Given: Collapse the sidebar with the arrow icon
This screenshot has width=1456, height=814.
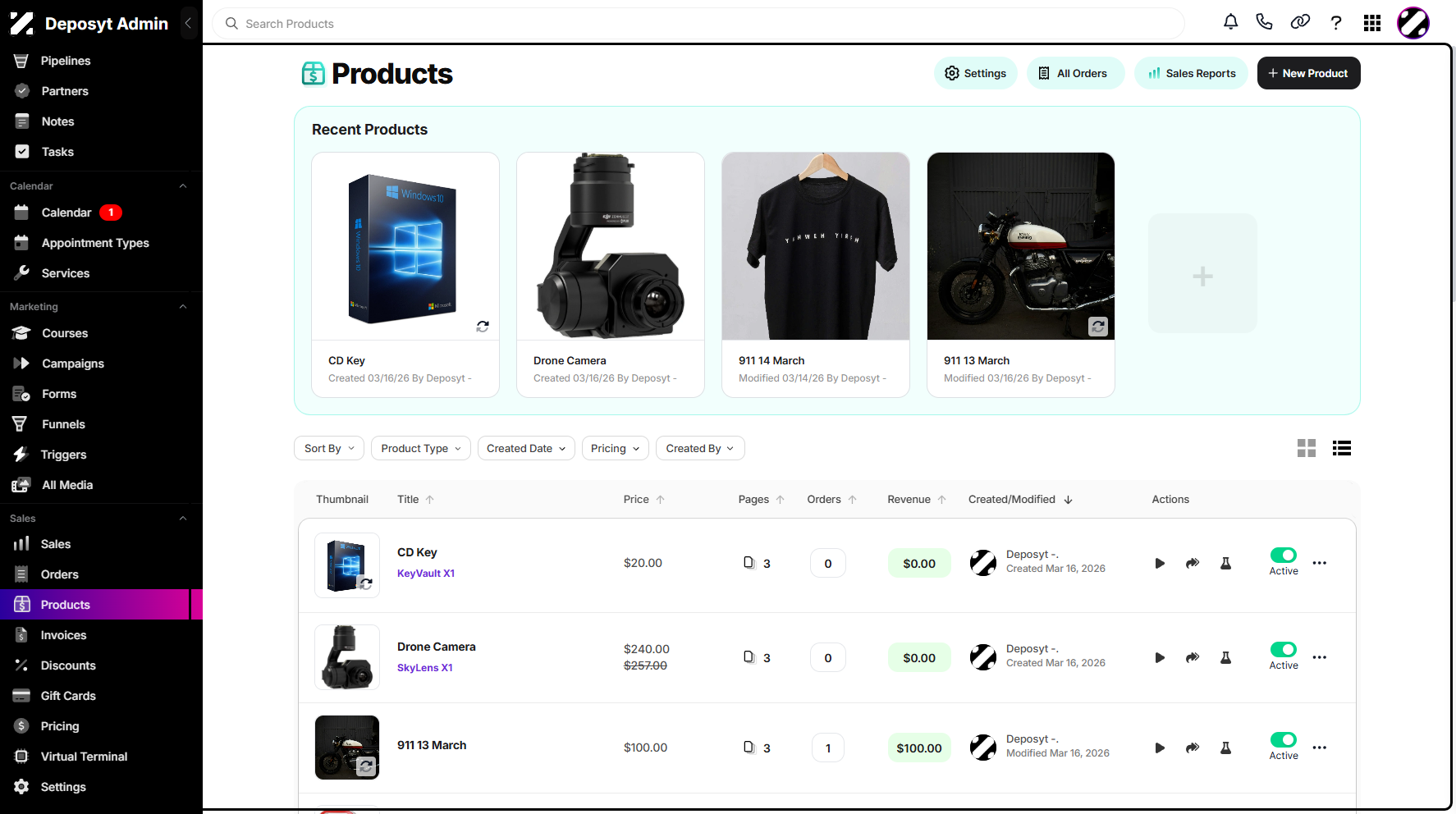Looking at the screenshot, I should pos(188,23).
